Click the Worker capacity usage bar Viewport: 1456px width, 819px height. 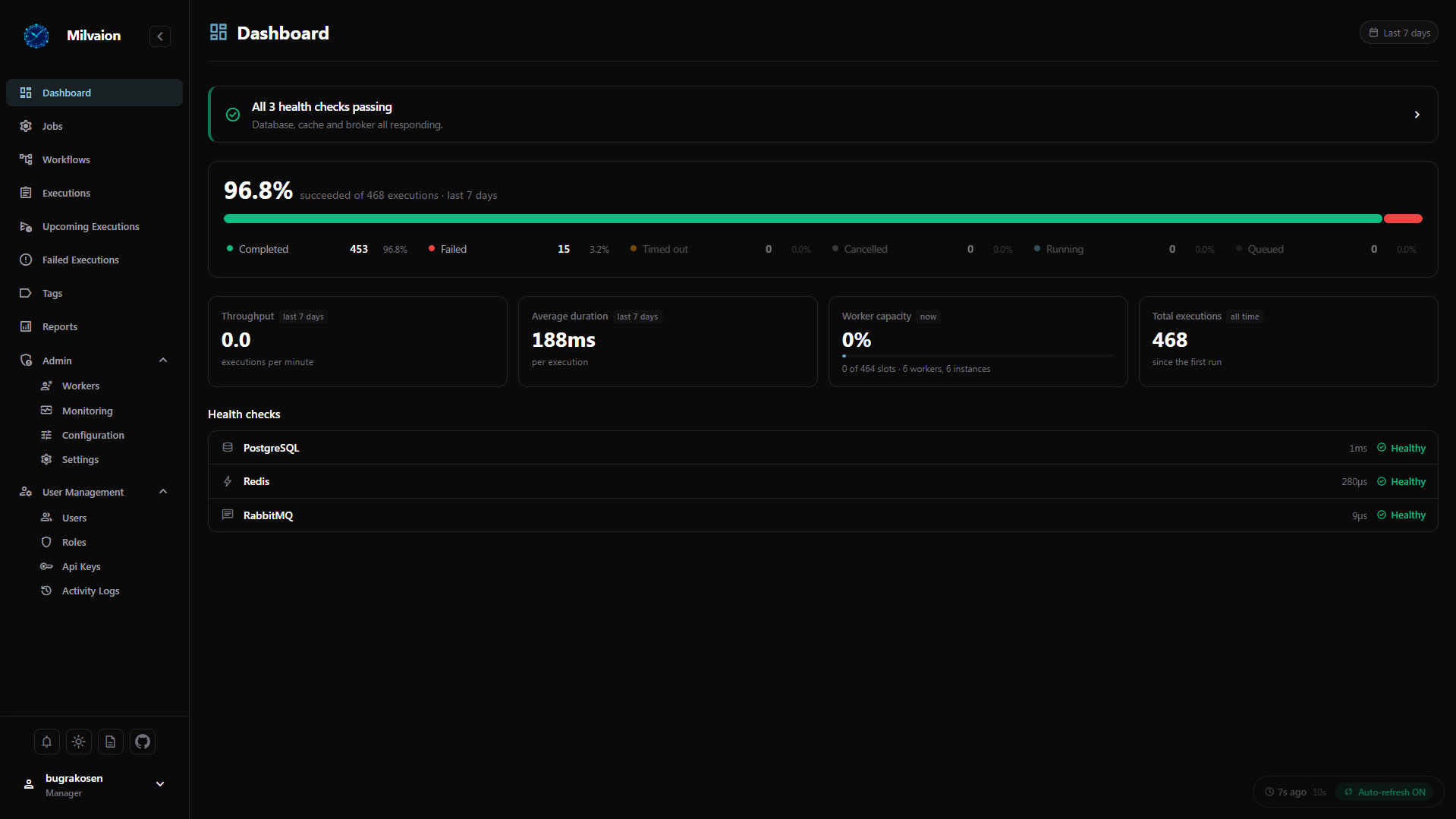pos(978,355)
